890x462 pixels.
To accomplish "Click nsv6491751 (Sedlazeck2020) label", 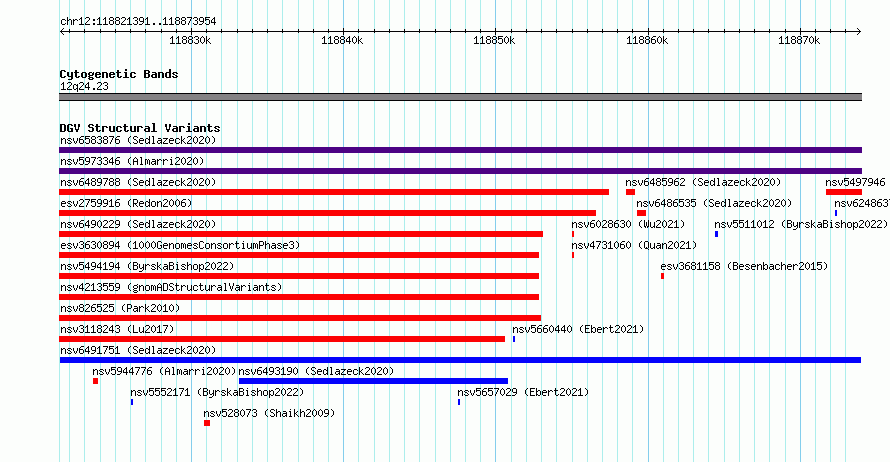I will click(138, 350).
